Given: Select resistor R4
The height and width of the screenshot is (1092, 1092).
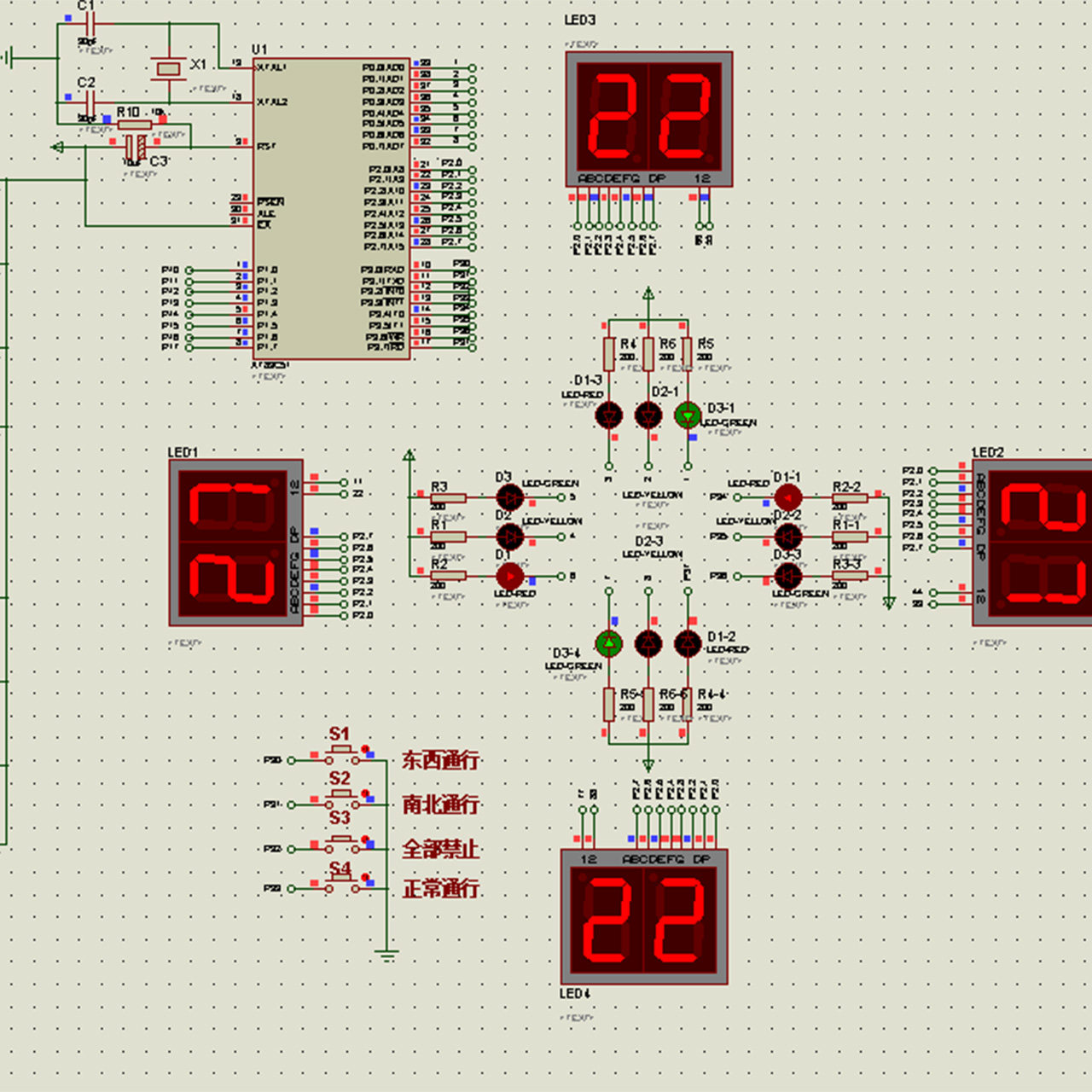Looking at the screenshot, I should point(609,354).
